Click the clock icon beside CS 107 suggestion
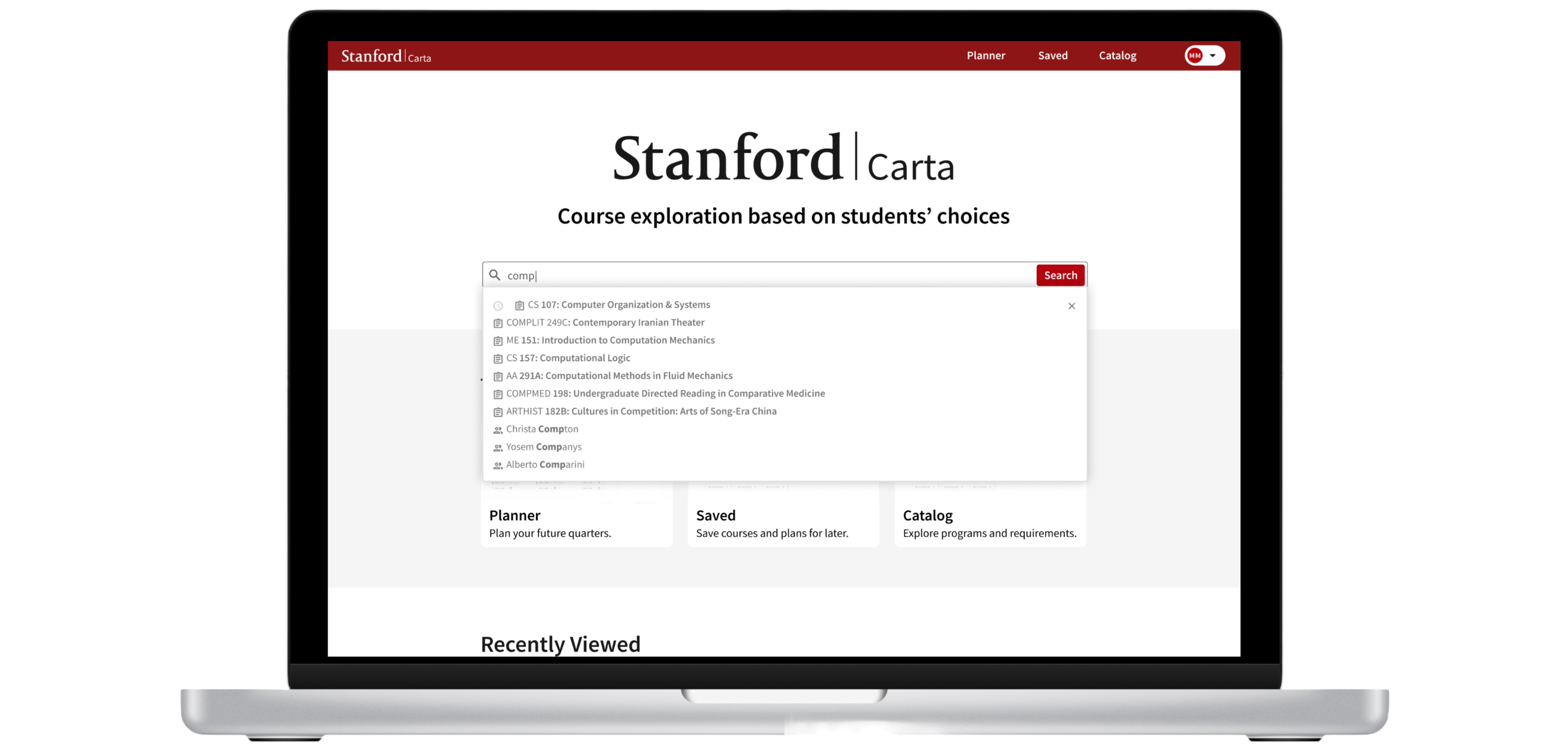Image resolution: width=1568 pixels, height=749 pixels. coord(498,305)
